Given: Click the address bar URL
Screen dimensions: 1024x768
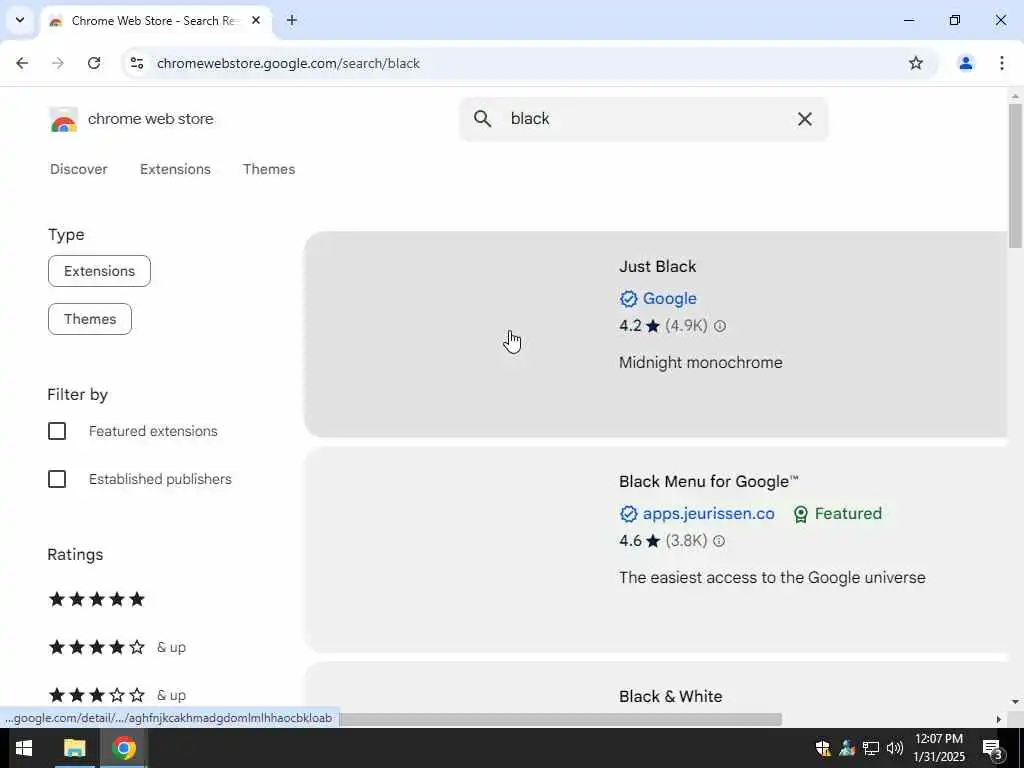Looking at the screenshot, I should tap(288, 63).
